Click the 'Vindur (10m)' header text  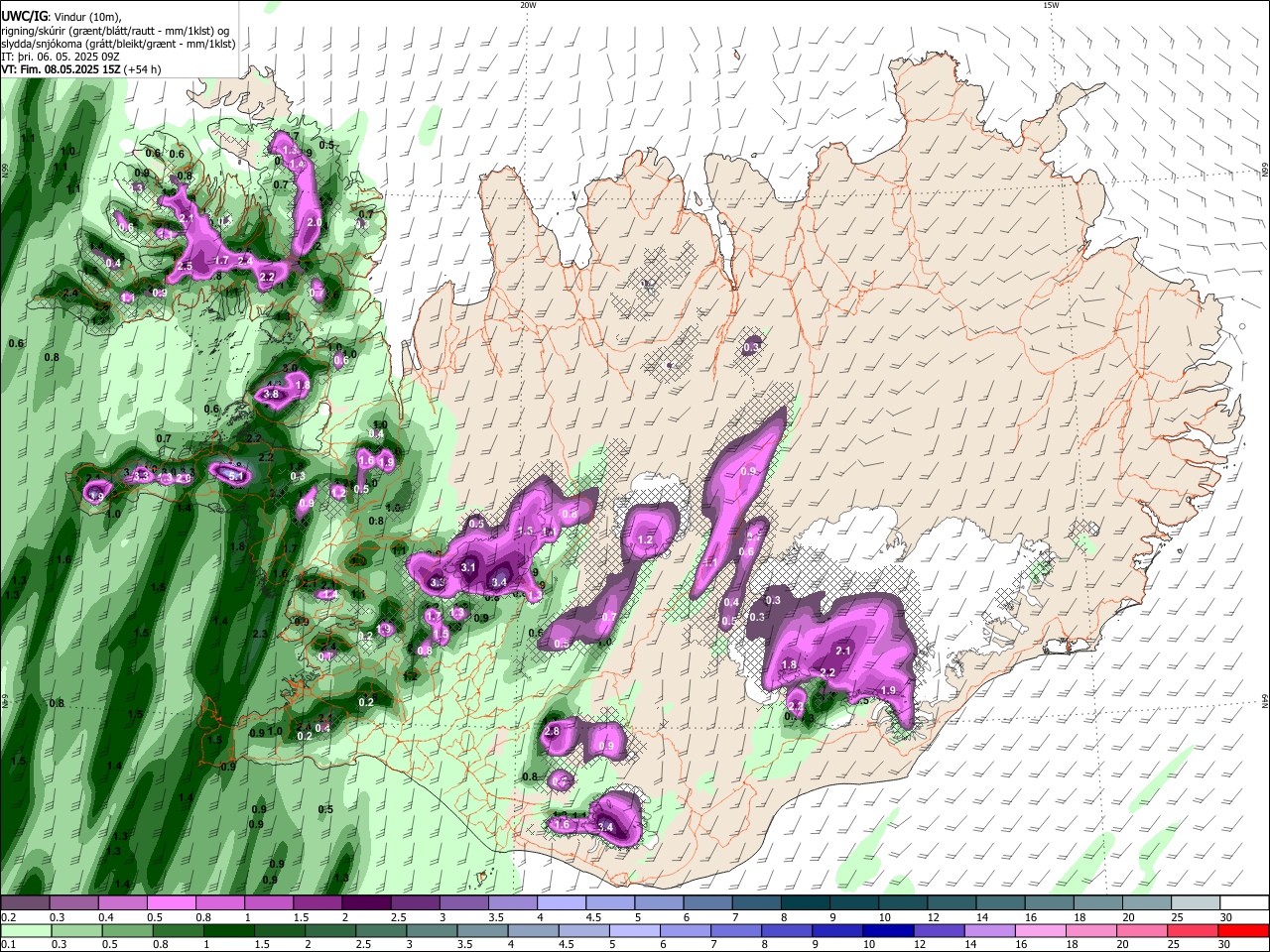[85, 17]
